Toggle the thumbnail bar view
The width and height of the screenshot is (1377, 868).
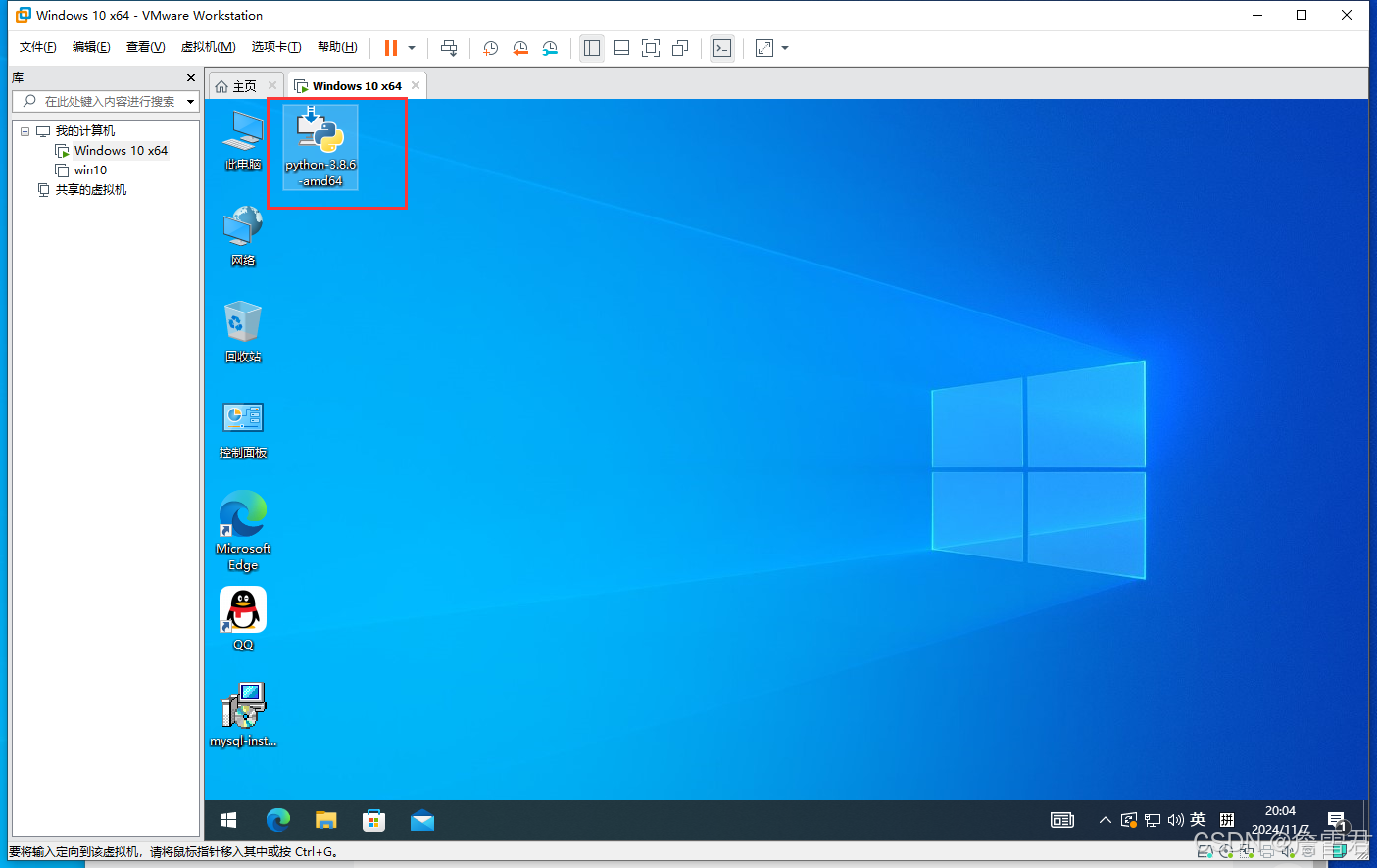621,48
